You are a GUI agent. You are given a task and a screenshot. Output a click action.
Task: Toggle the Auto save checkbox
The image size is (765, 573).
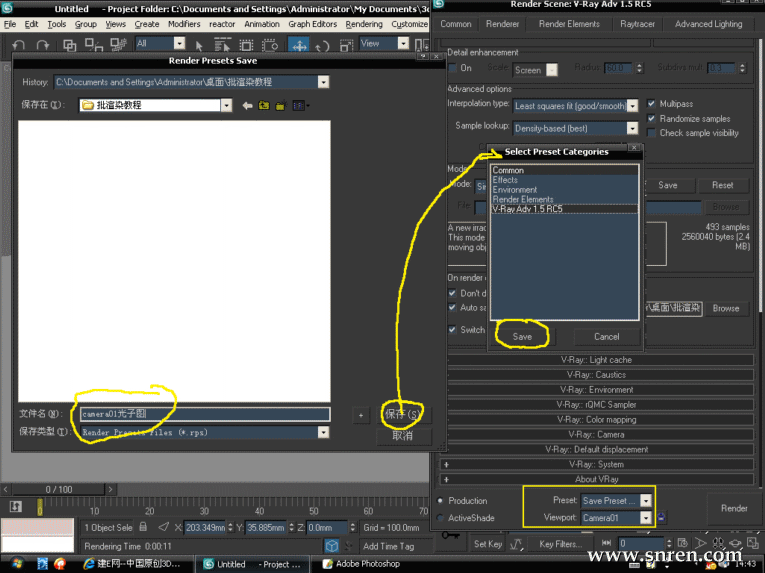click(x=452, y=307)
